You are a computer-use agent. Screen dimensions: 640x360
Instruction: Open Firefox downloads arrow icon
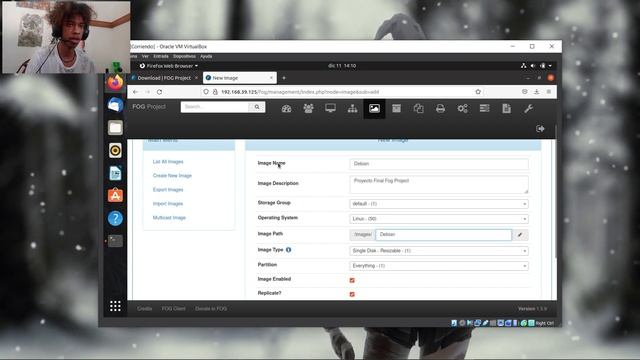[x=537, y=92]
